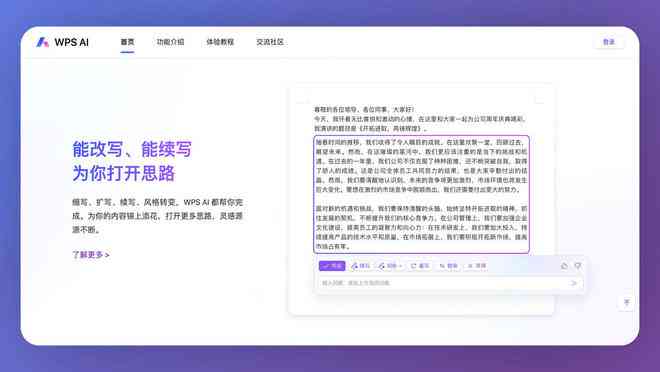Click the back-to-top button
Screen dimensions: 660x372
point(626,302)
